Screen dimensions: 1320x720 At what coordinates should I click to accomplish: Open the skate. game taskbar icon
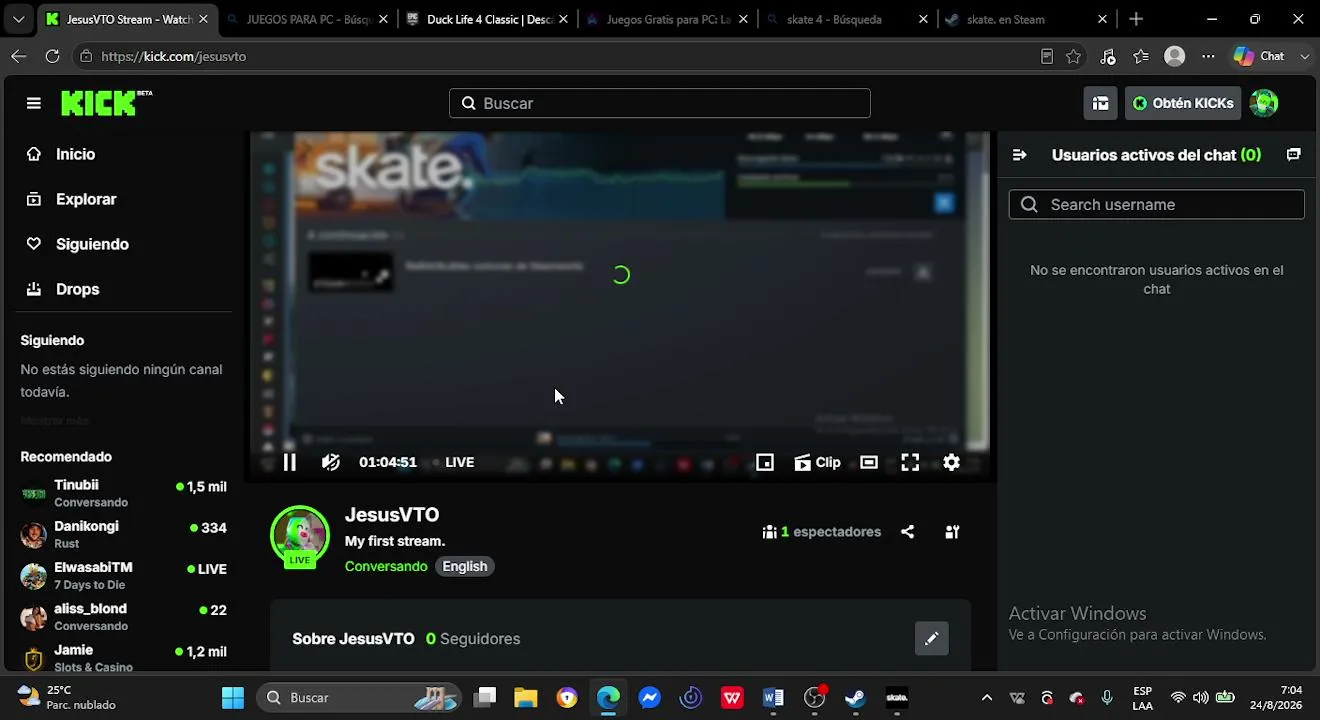[x=897, y=697]
